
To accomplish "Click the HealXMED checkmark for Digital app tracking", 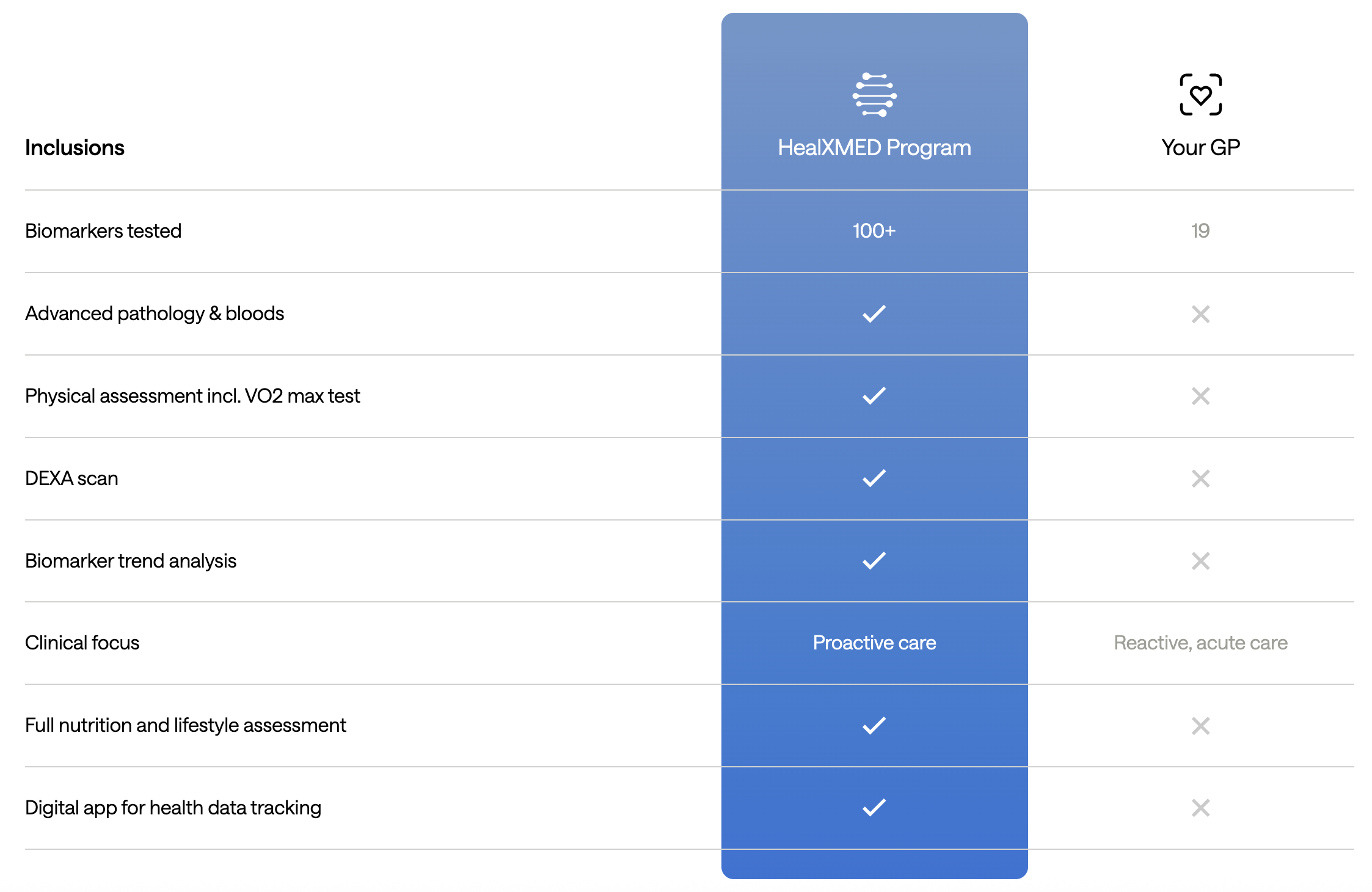I will tap(874, 807).
